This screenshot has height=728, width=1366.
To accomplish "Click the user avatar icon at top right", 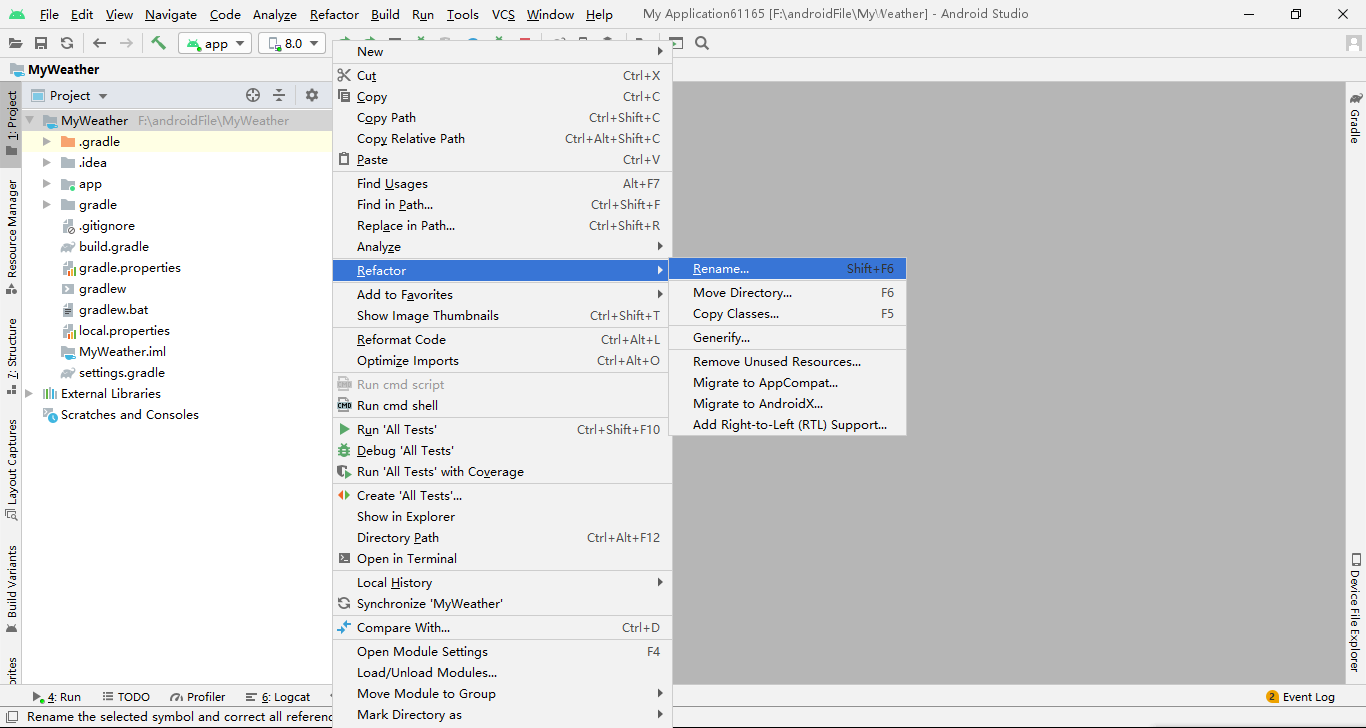I will (x=1353, y=43).
